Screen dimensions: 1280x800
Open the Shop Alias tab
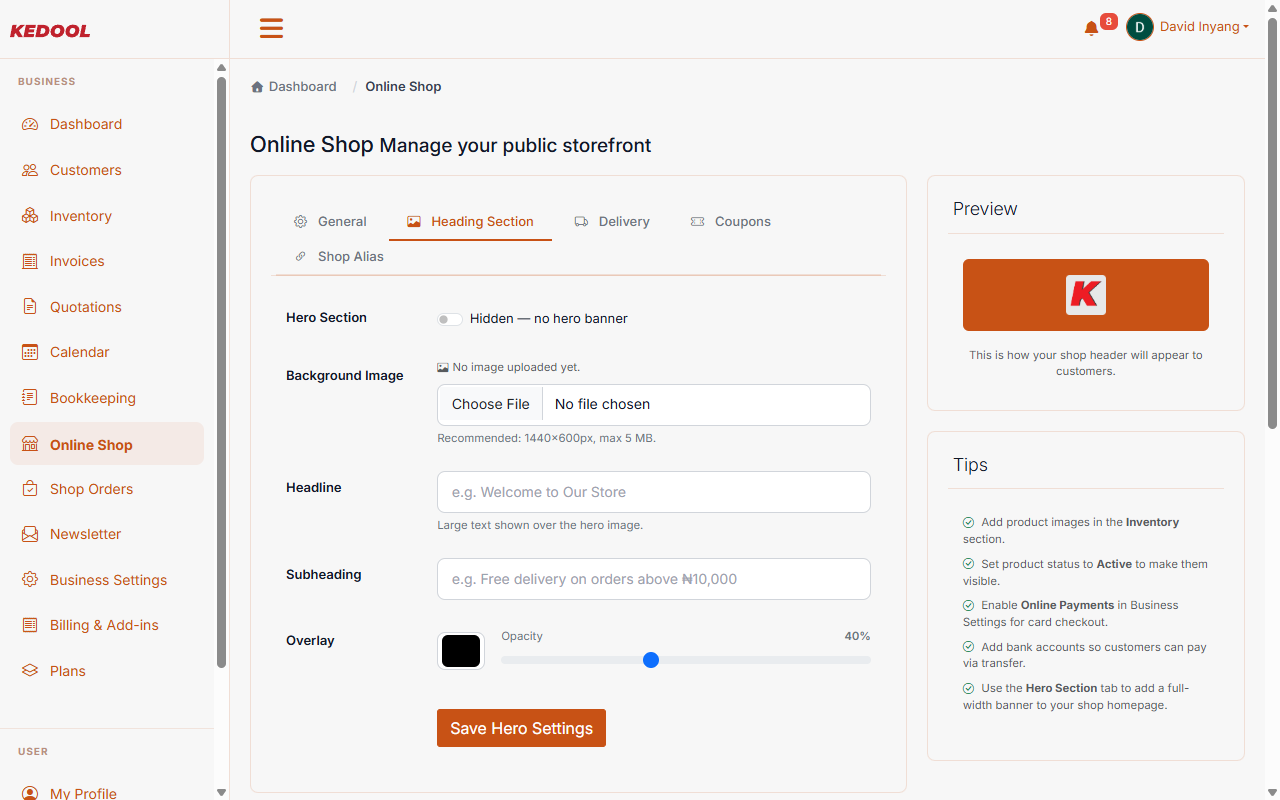point(339,257)
